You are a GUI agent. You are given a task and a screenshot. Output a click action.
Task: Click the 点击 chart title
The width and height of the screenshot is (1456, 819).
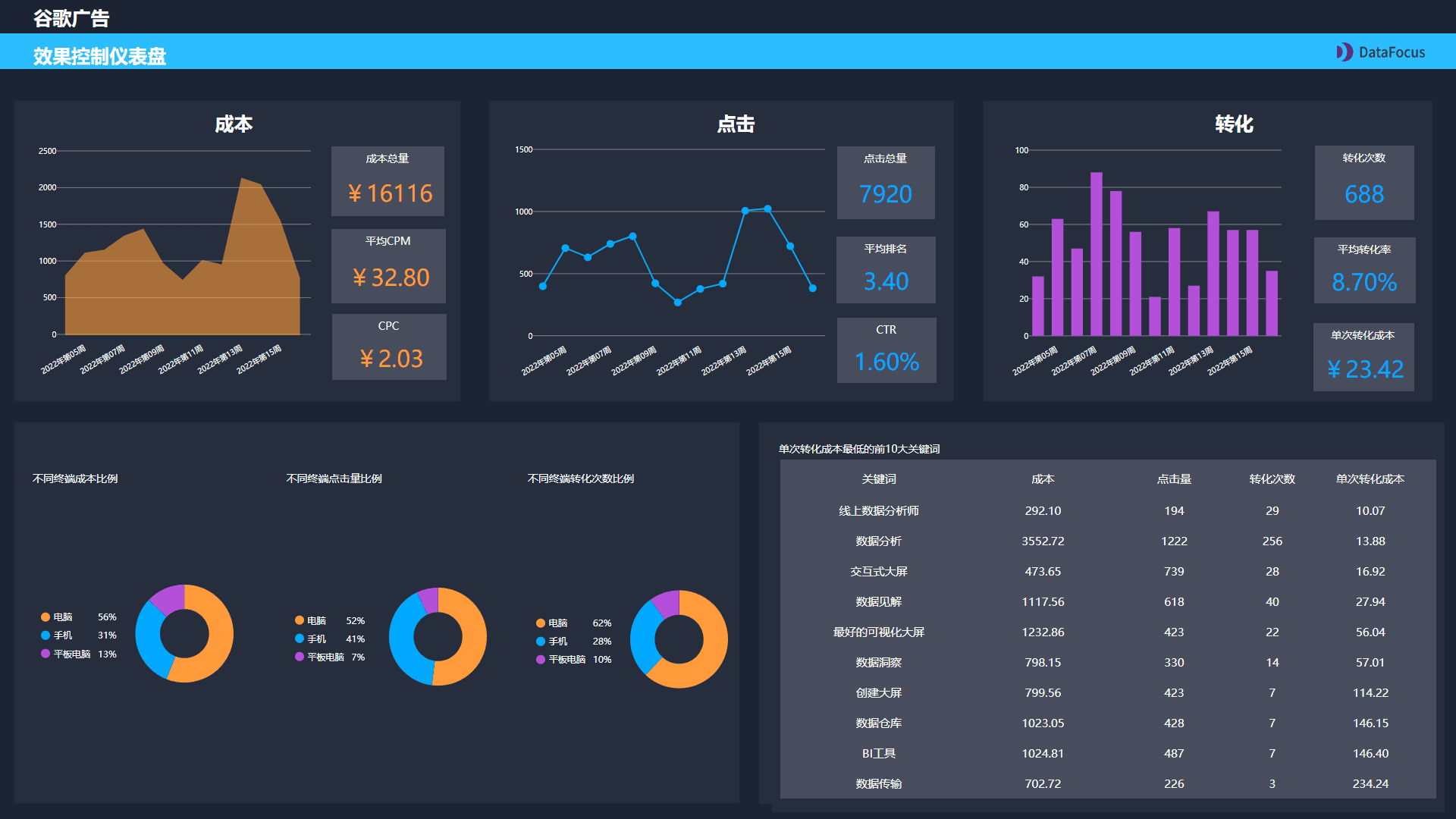click(736, 124)
